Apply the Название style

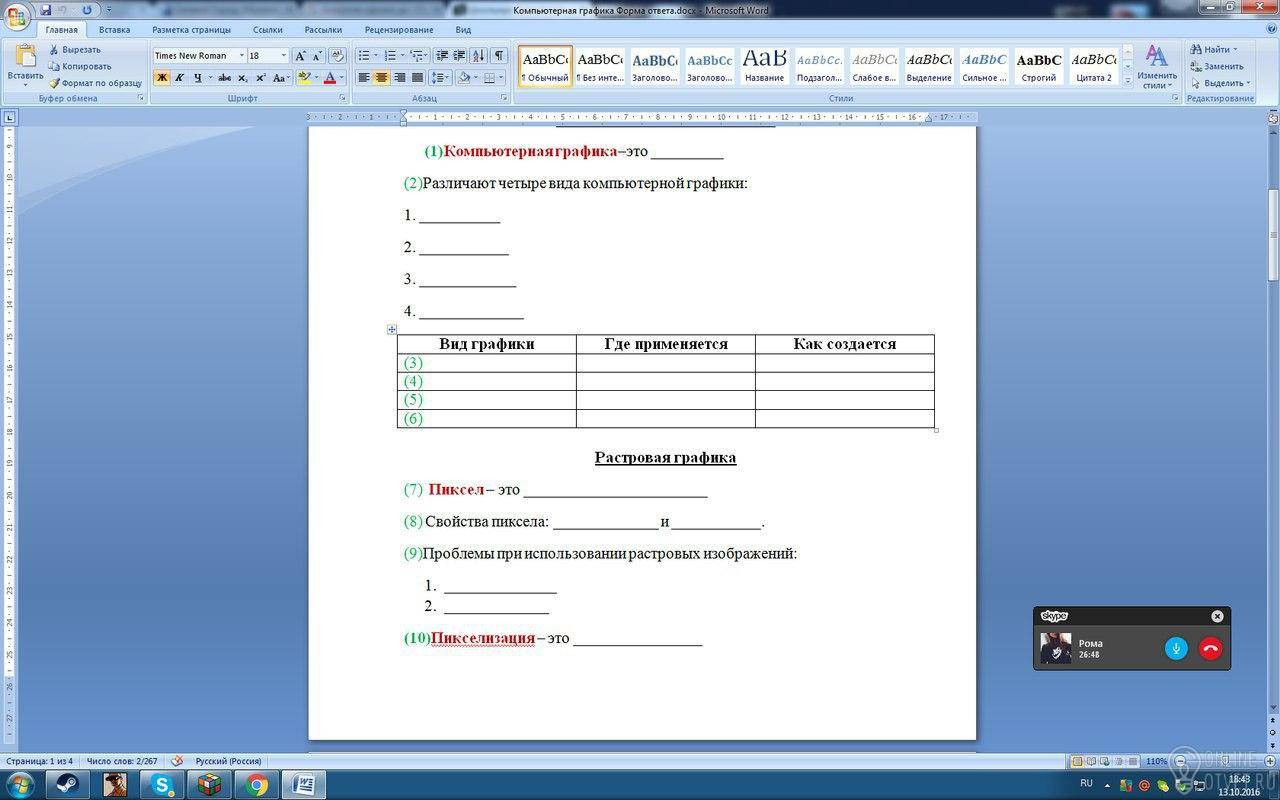[x=764, y=66]
